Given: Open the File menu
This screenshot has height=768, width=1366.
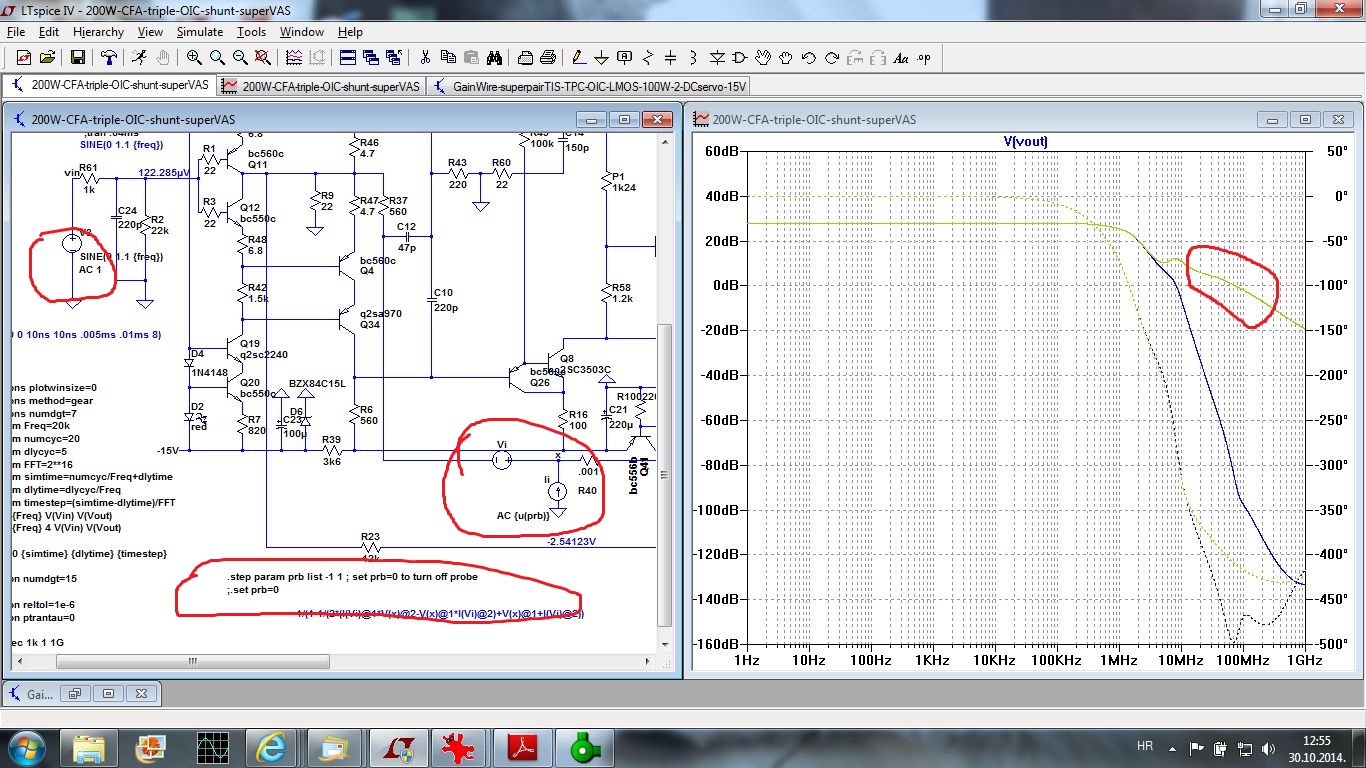Looking at the screenshot, I should tap(15, 32).
